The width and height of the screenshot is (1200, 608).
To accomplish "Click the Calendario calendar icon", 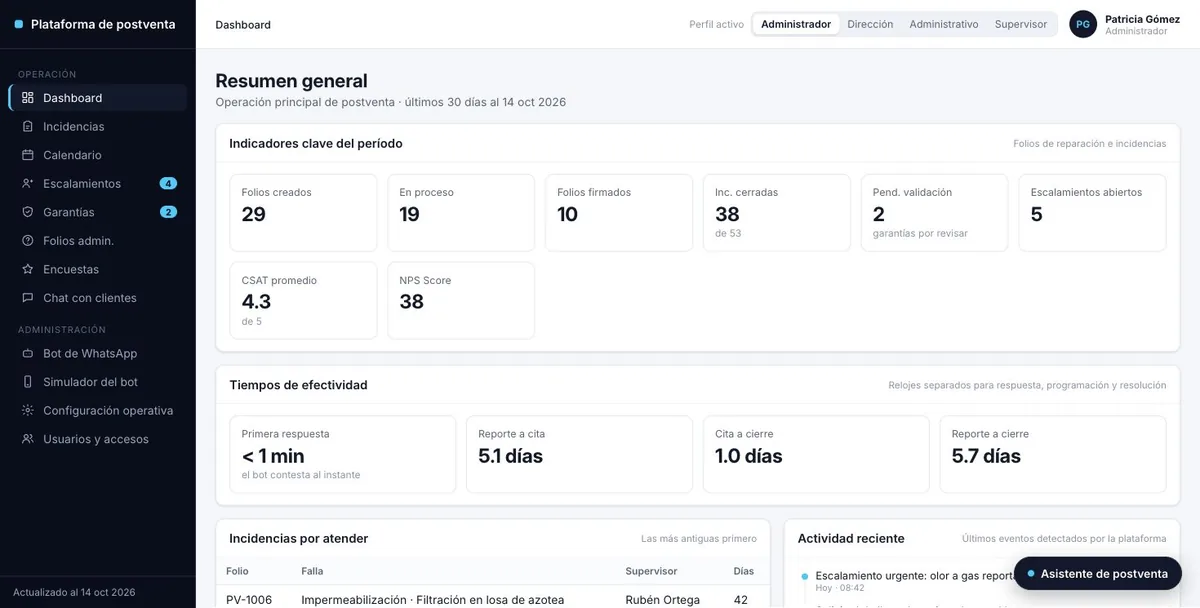I will (27, 155).
